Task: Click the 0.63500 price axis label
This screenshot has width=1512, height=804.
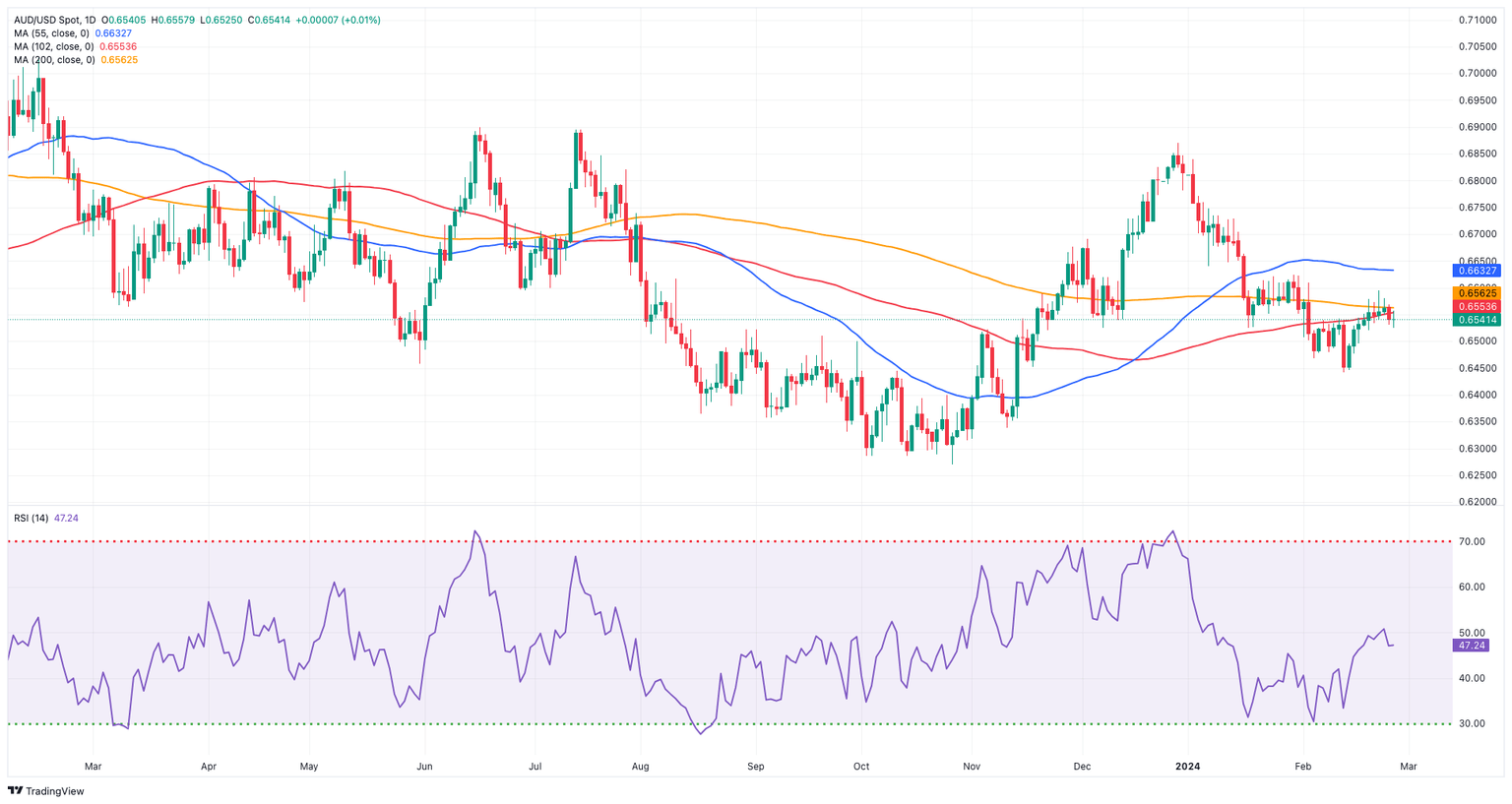Action: click(x=1478, y=421)
